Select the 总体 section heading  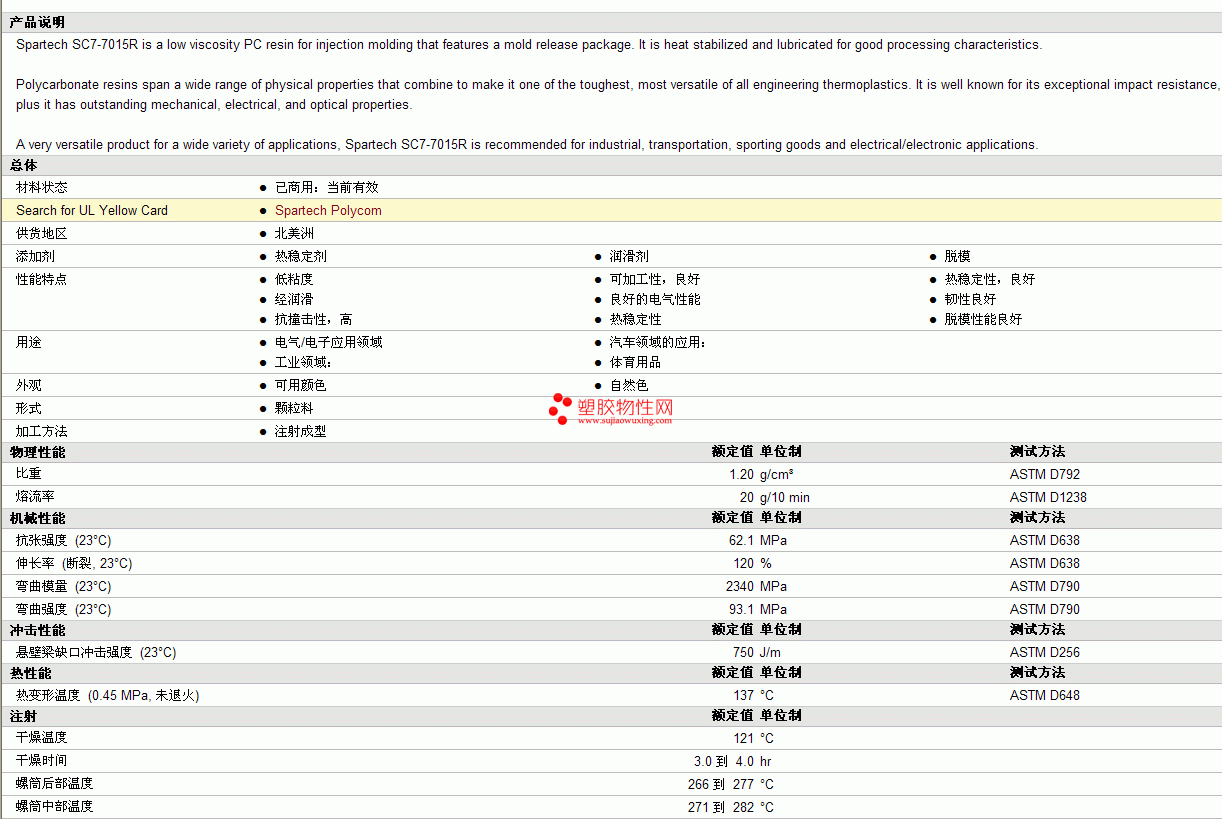coord(23,165)
